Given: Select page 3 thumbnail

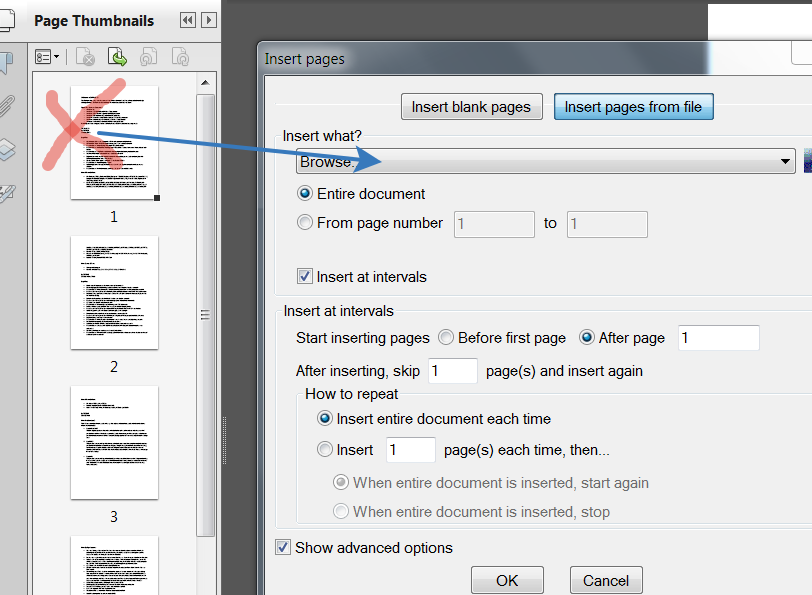Looking at the screenshot, I should [x=114, y=443].
